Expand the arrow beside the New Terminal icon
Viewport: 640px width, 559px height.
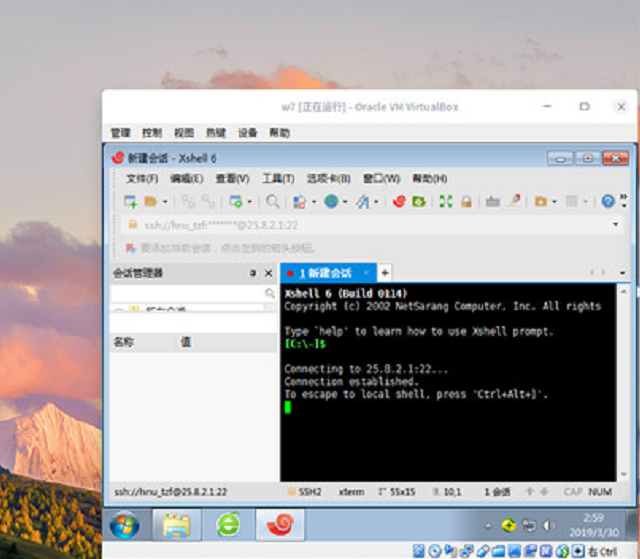coord(249,202)
